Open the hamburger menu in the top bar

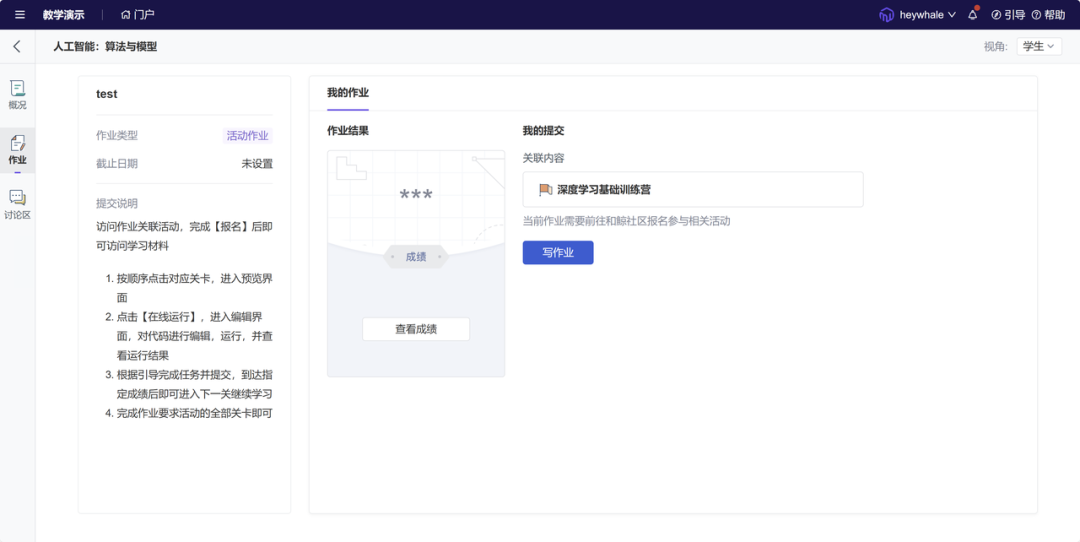coord(19,14)
